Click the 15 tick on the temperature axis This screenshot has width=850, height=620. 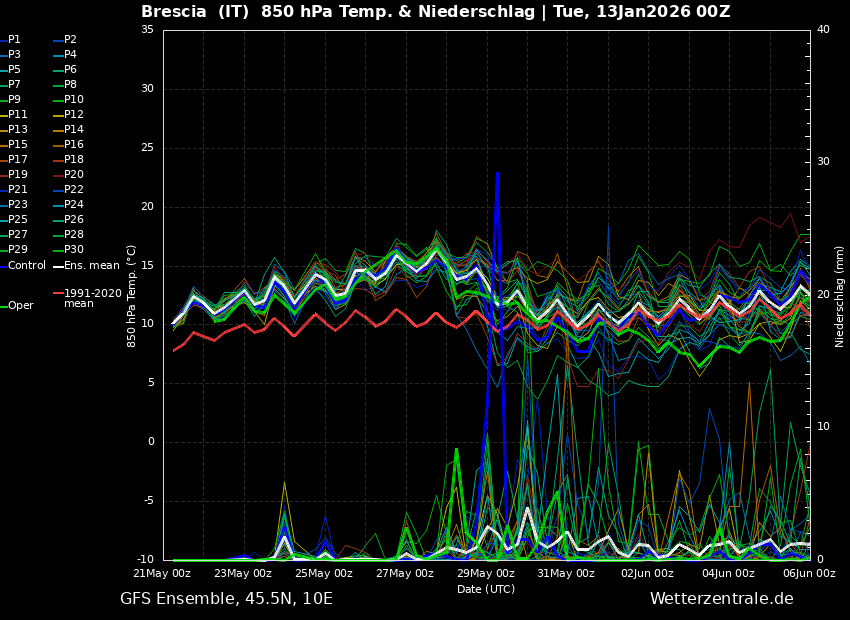[x=147, y=266]
